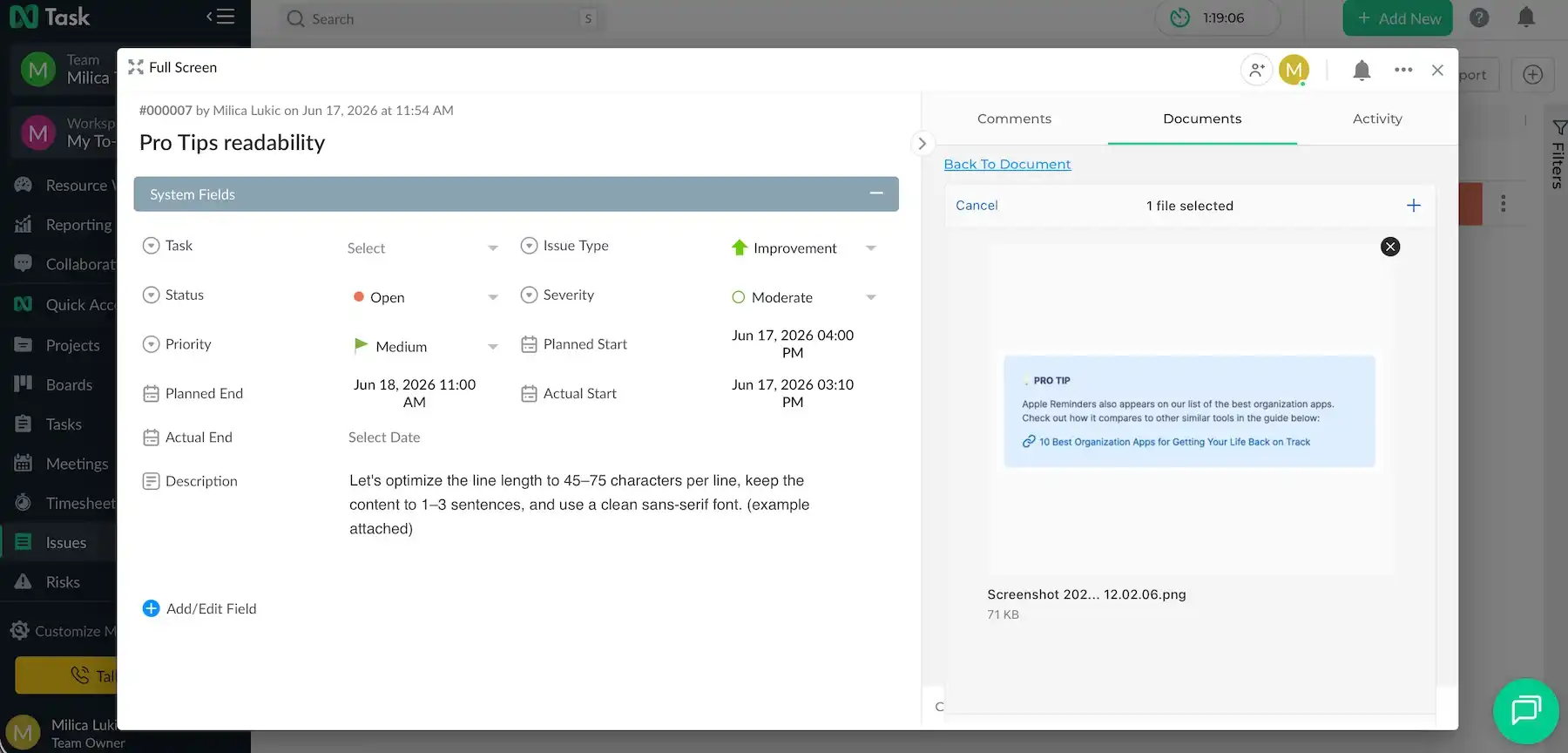Switch to the Activity tab
This screenshot has width=1568, height=753.
[x=1377, y=119]
